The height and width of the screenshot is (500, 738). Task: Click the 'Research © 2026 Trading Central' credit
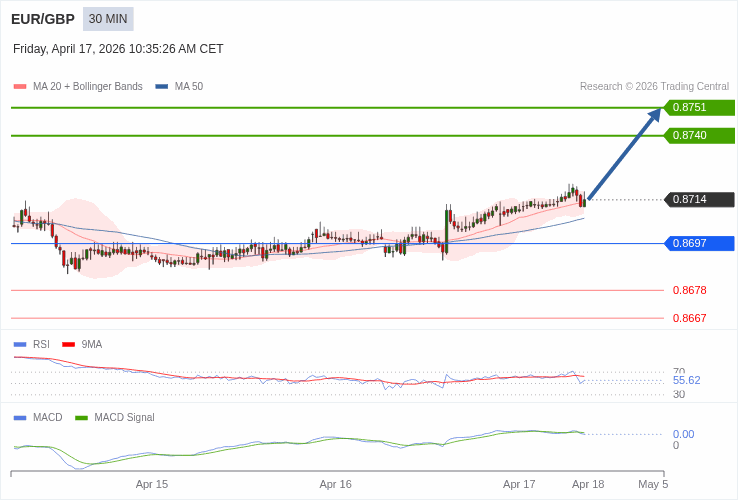(654, 87)
